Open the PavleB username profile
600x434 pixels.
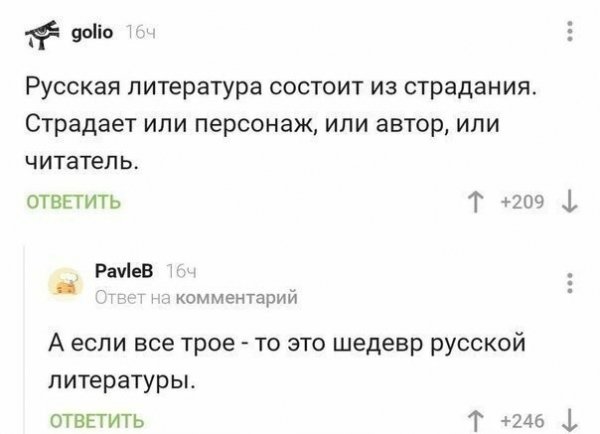pos(124,272)
